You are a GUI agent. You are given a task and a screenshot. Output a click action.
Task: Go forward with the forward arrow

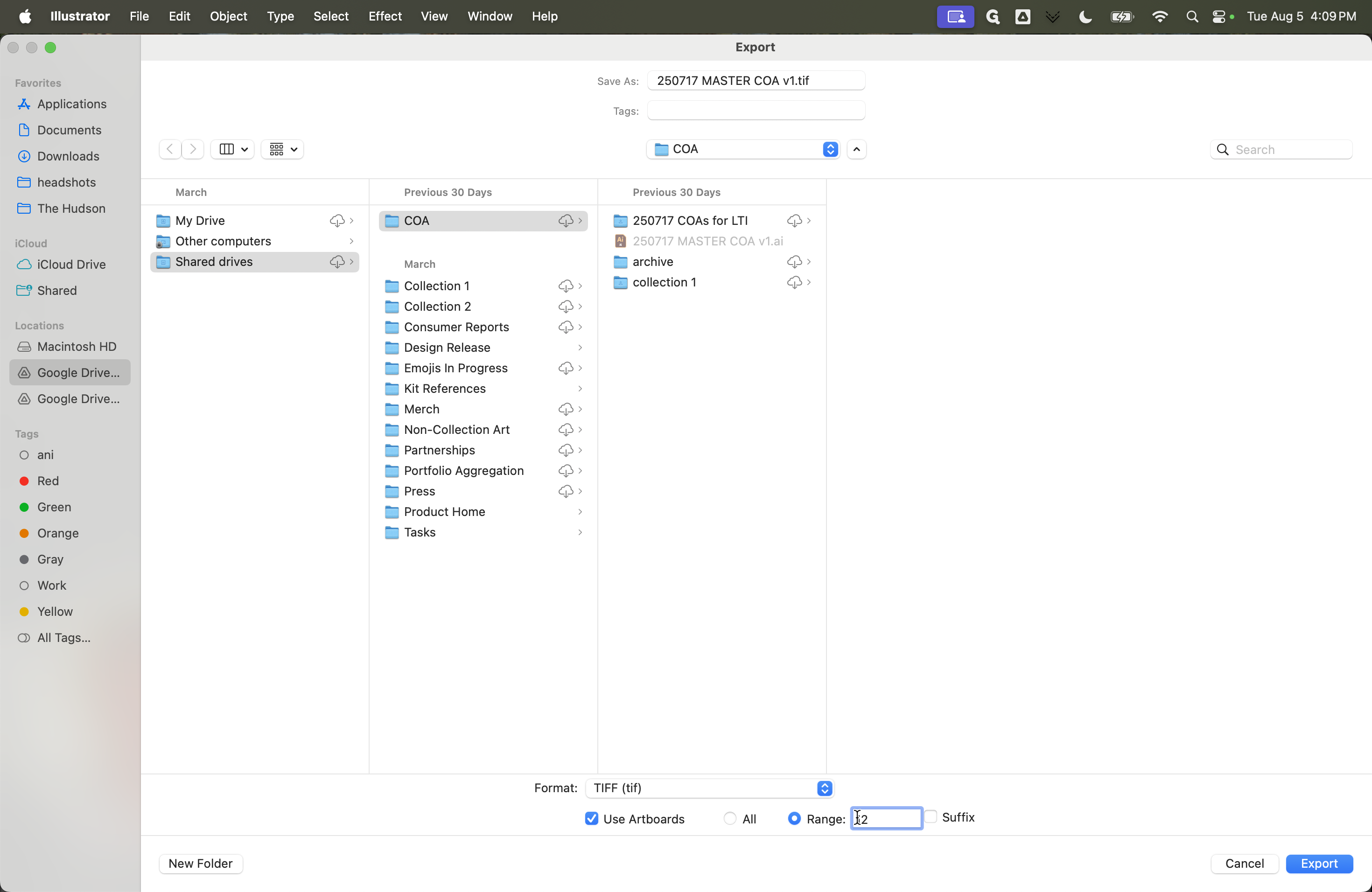tap(193, 149)
